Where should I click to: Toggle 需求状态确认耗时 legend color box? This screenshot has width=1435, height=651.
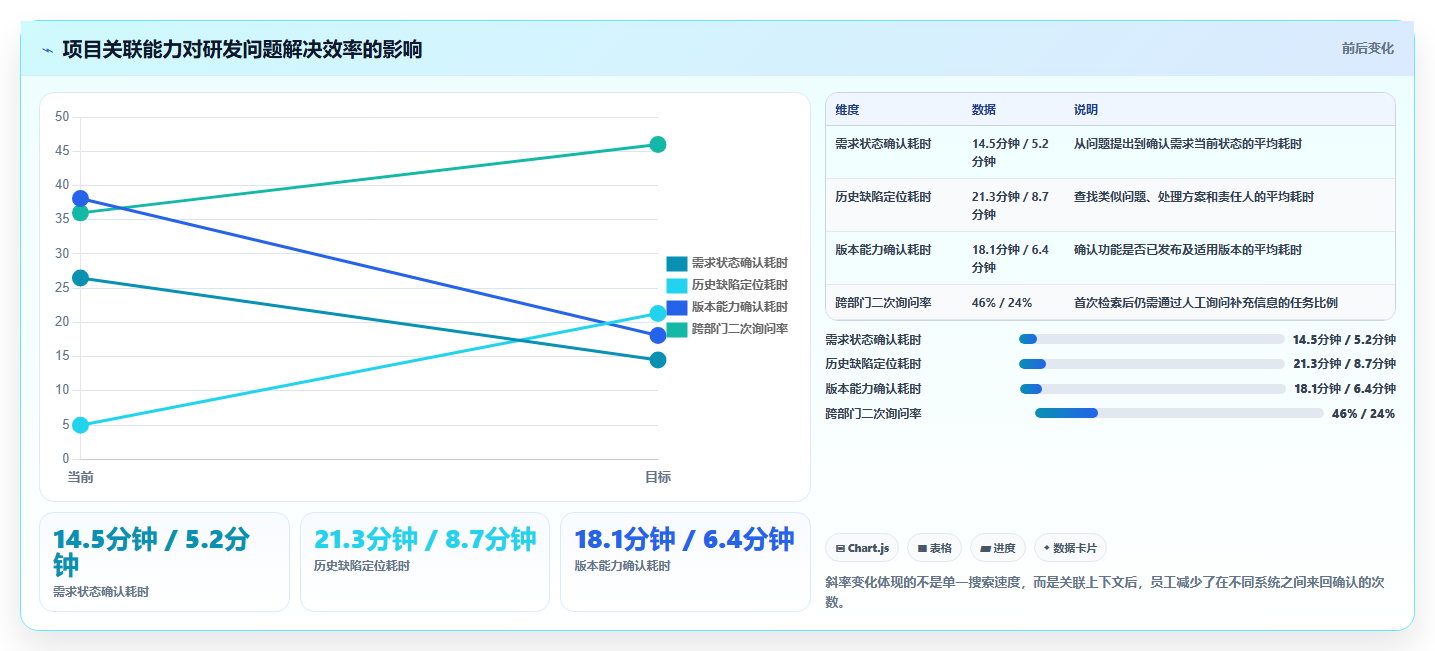[x=677, y=264]
